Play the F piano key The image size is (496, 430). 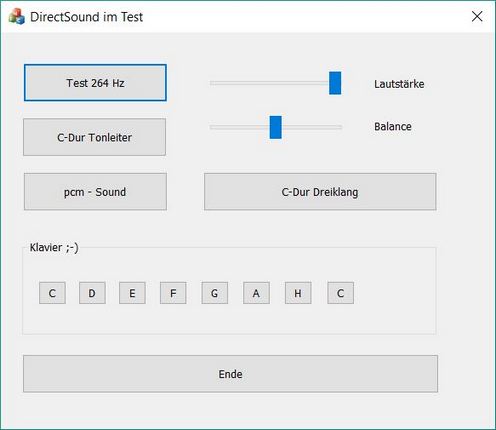point(173,293)
